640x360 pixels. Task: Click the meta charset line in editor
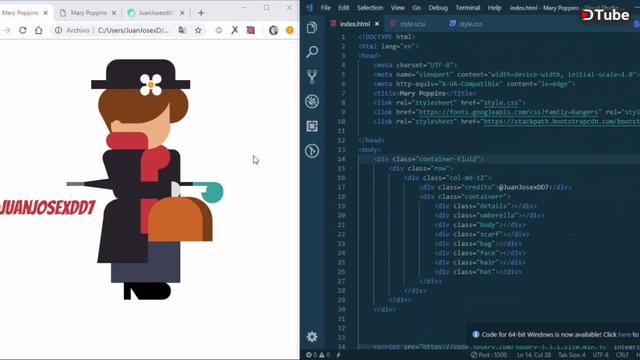[415, 65]
